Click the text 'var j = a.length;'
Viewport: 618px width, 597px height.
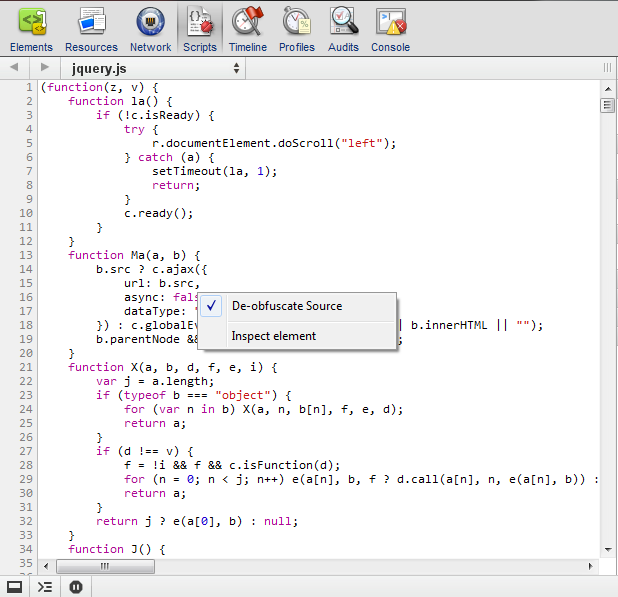[155, 381]
